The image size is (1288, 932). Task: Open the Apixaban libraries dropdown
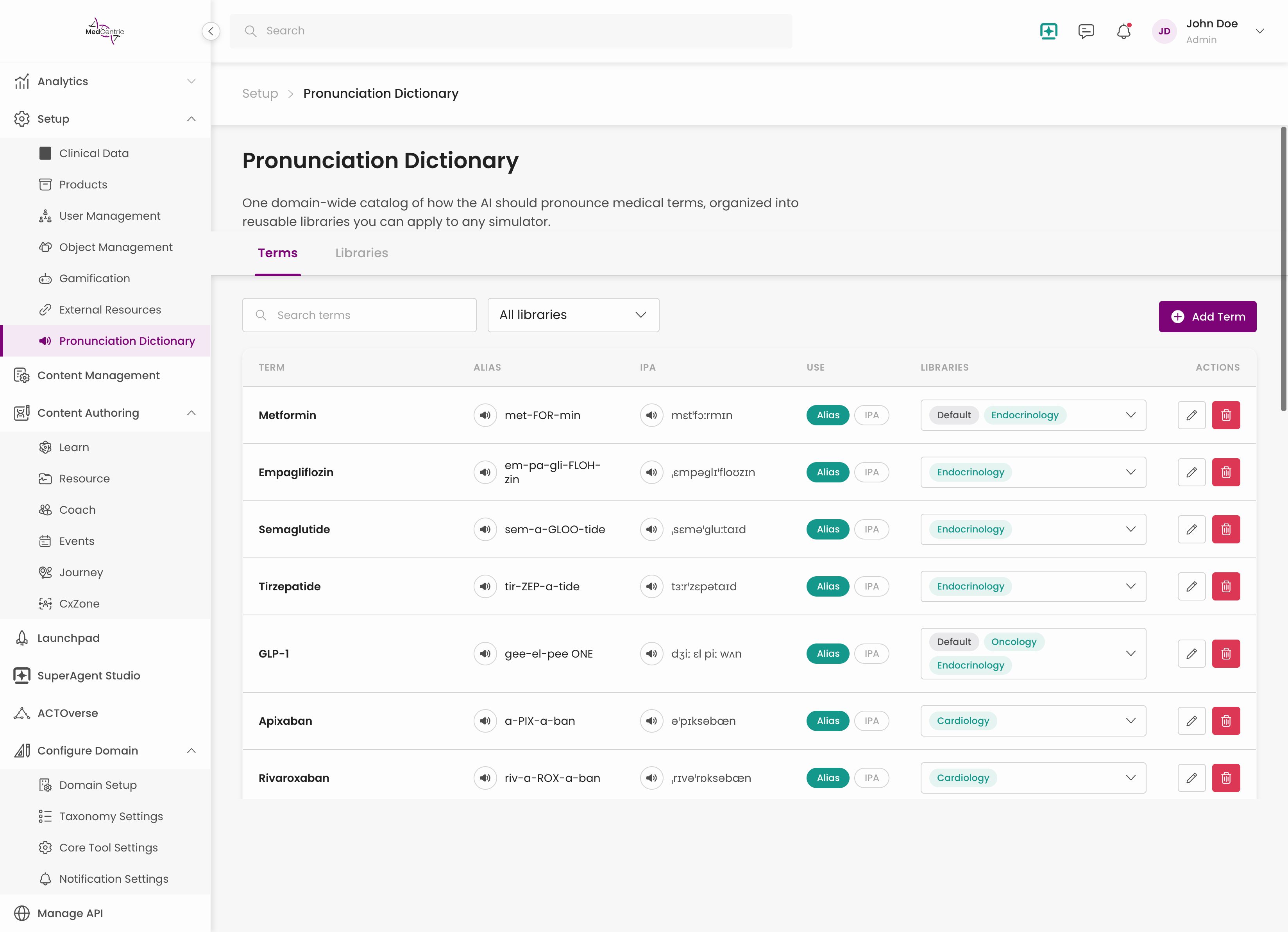(x=1033, y=721)
